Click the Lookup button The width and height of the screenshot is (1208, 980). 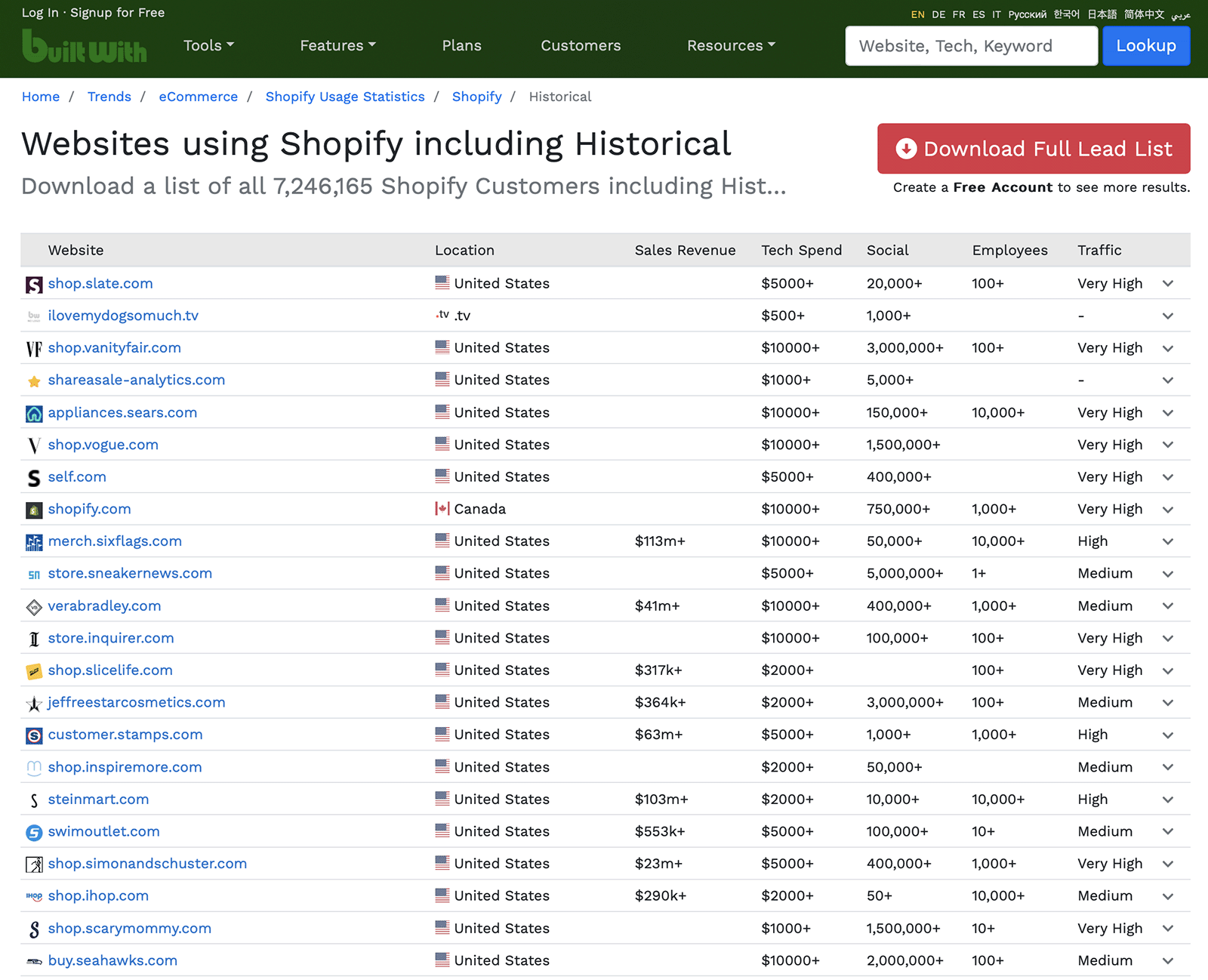tap(1146, 46)
